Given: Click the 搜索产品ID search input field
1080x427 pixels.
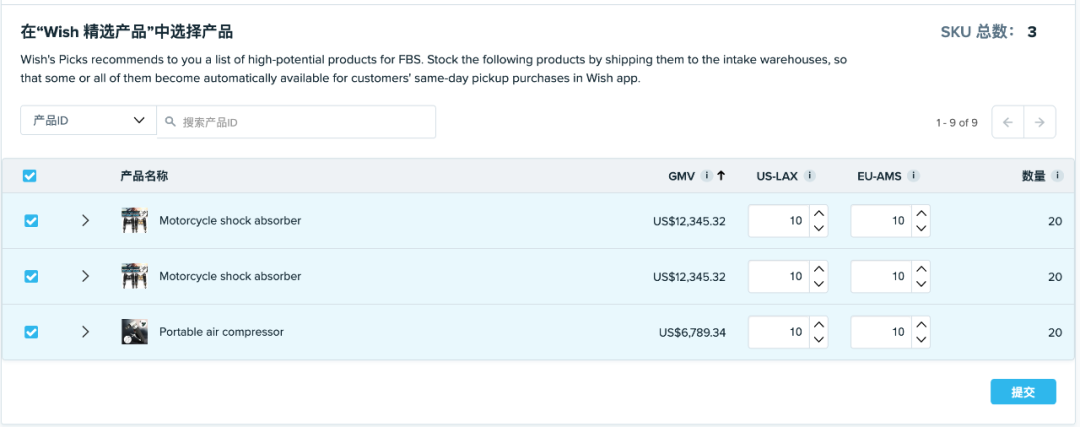Looking at the screenshot, I should click(x=300, y=122).
